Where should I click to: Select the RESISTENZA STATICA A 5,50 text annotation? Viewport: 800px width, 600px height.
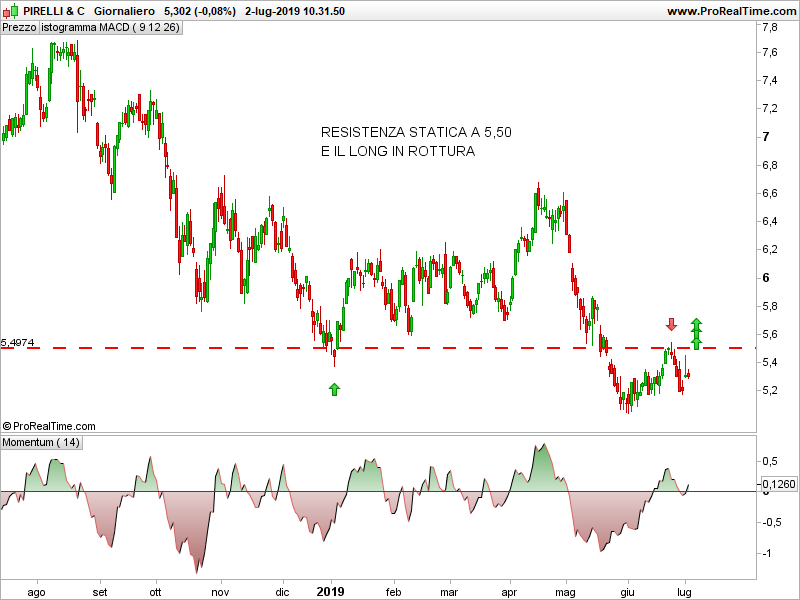point(415,132)
